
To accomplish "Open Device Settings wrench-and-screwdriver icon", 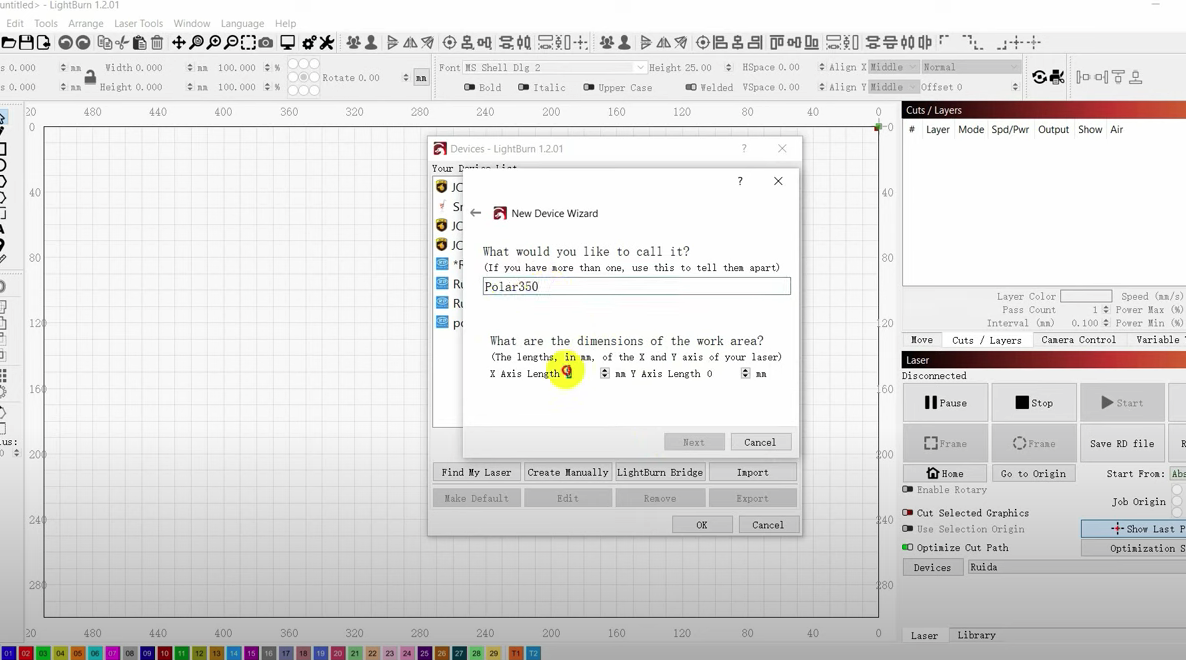I will point(327,43).
